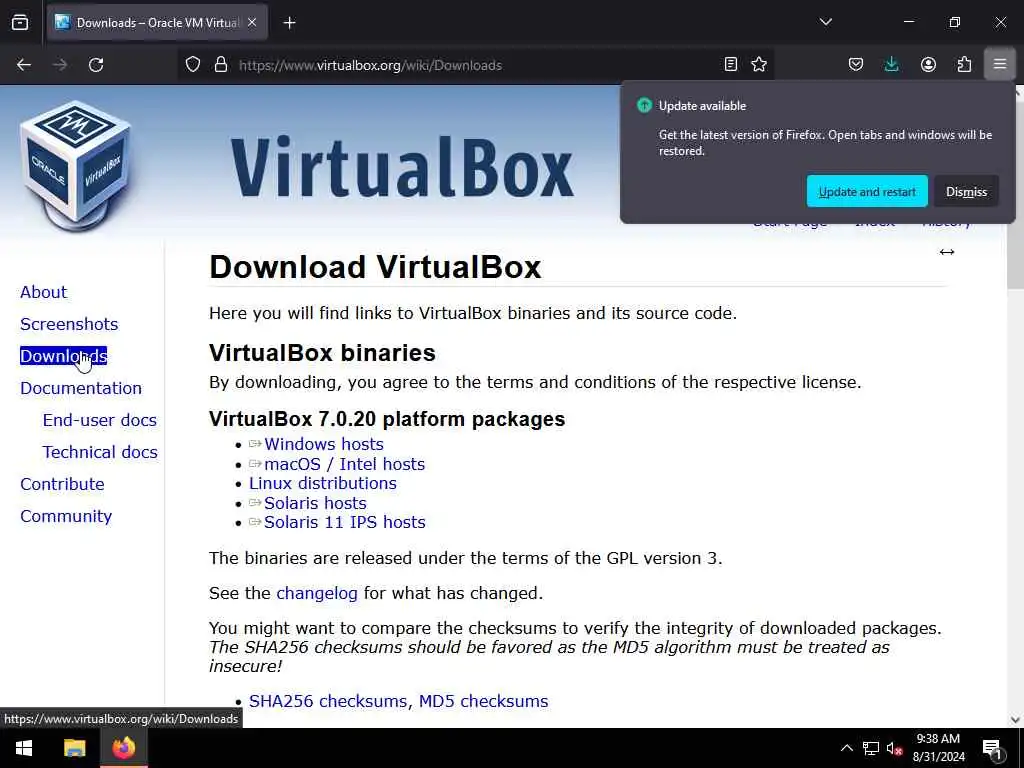Screen dimensions: 1024x768
Task: Open the notification center icon
Action: [x=992, y=748]
